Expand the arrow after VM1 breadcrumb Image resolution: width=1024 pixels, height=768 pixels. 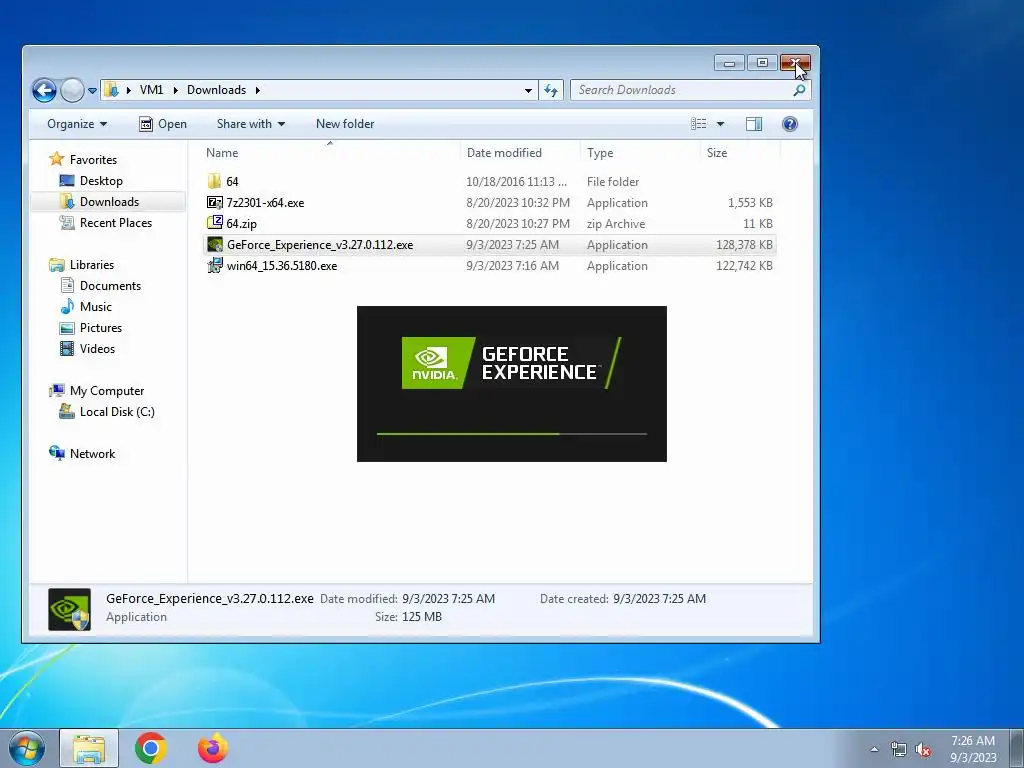175,90
